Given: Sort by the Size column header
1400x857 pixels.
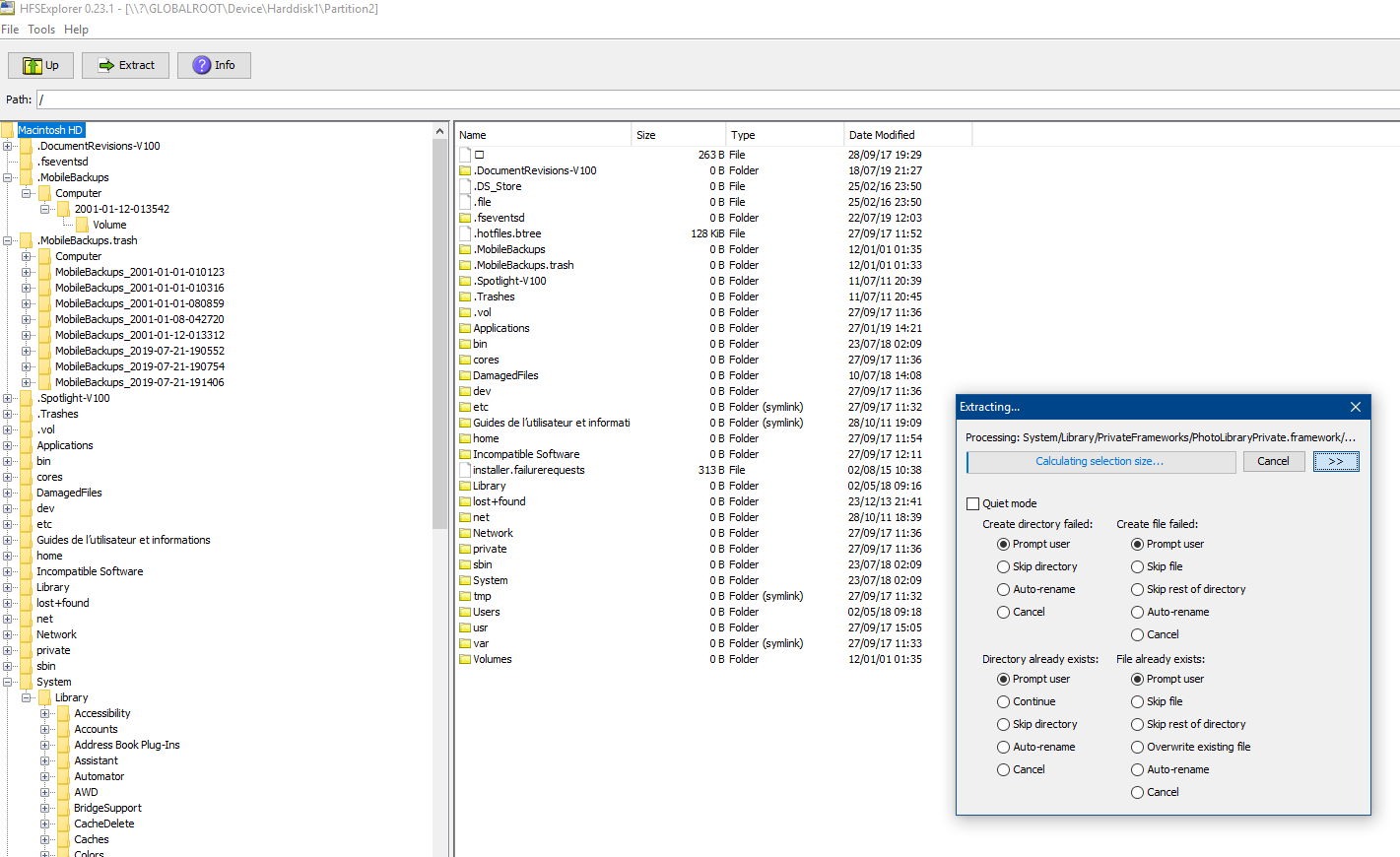Looking at the screenshot, I should click(x=678, y=135).
